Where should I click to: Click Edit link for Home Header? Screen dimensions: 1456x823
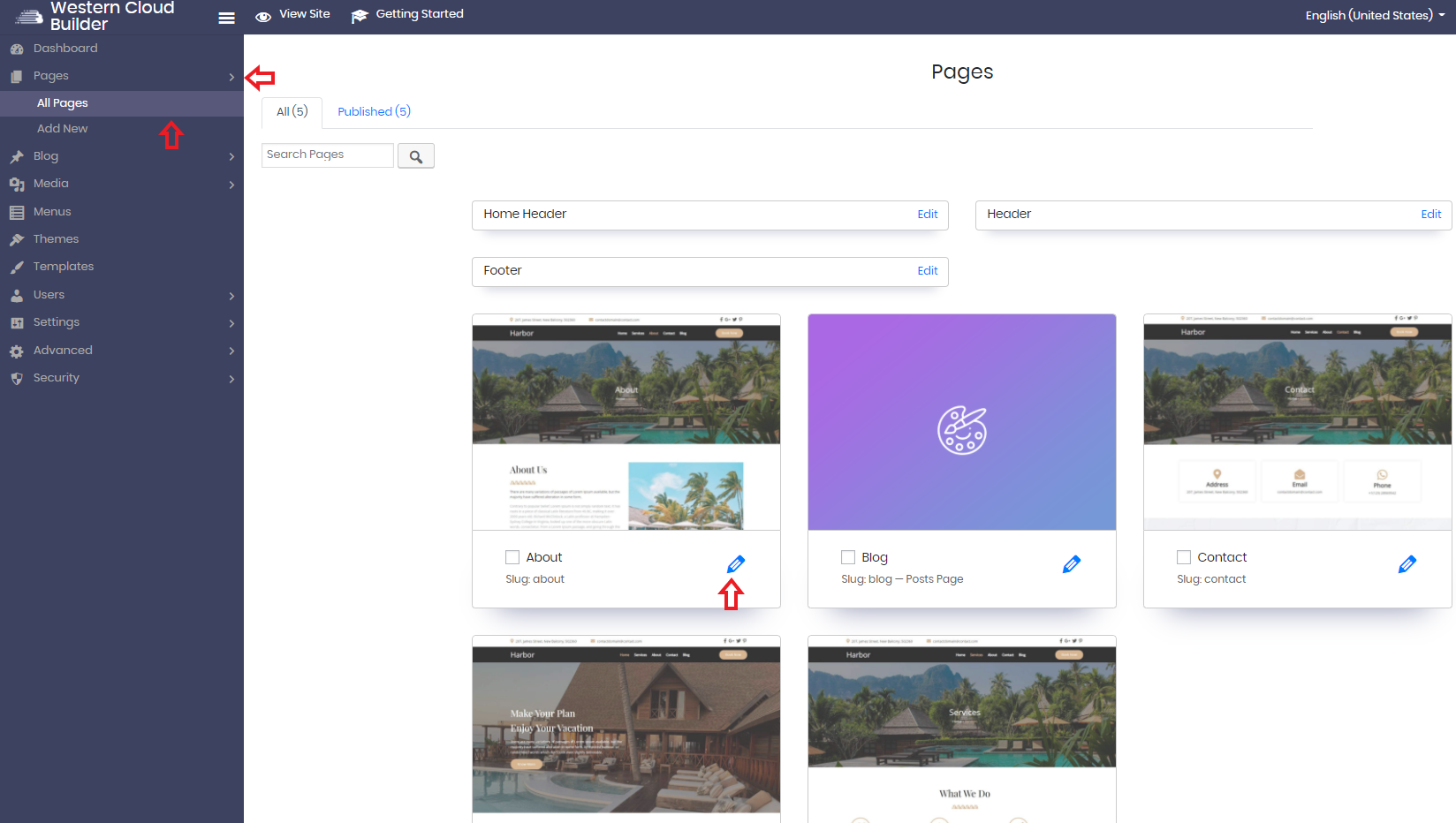click(x=927, y=215)
